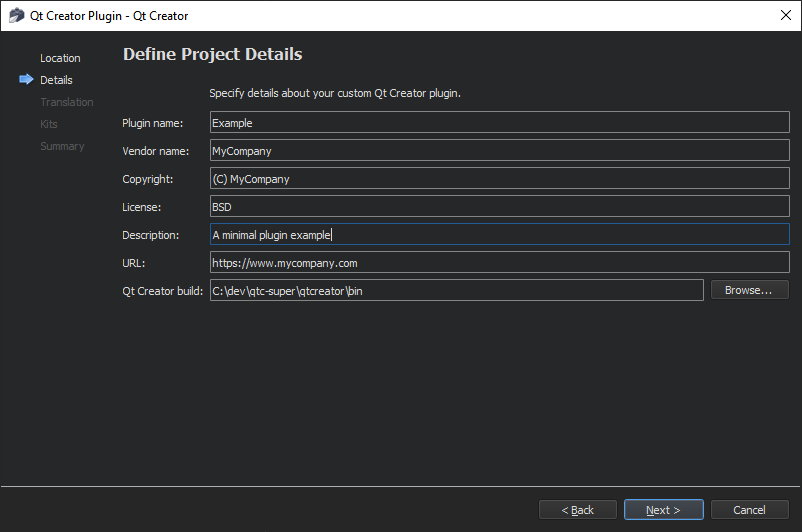Click the Summary step in sidebar
This screenshot has height=532, width=802.
pos(62,146)
